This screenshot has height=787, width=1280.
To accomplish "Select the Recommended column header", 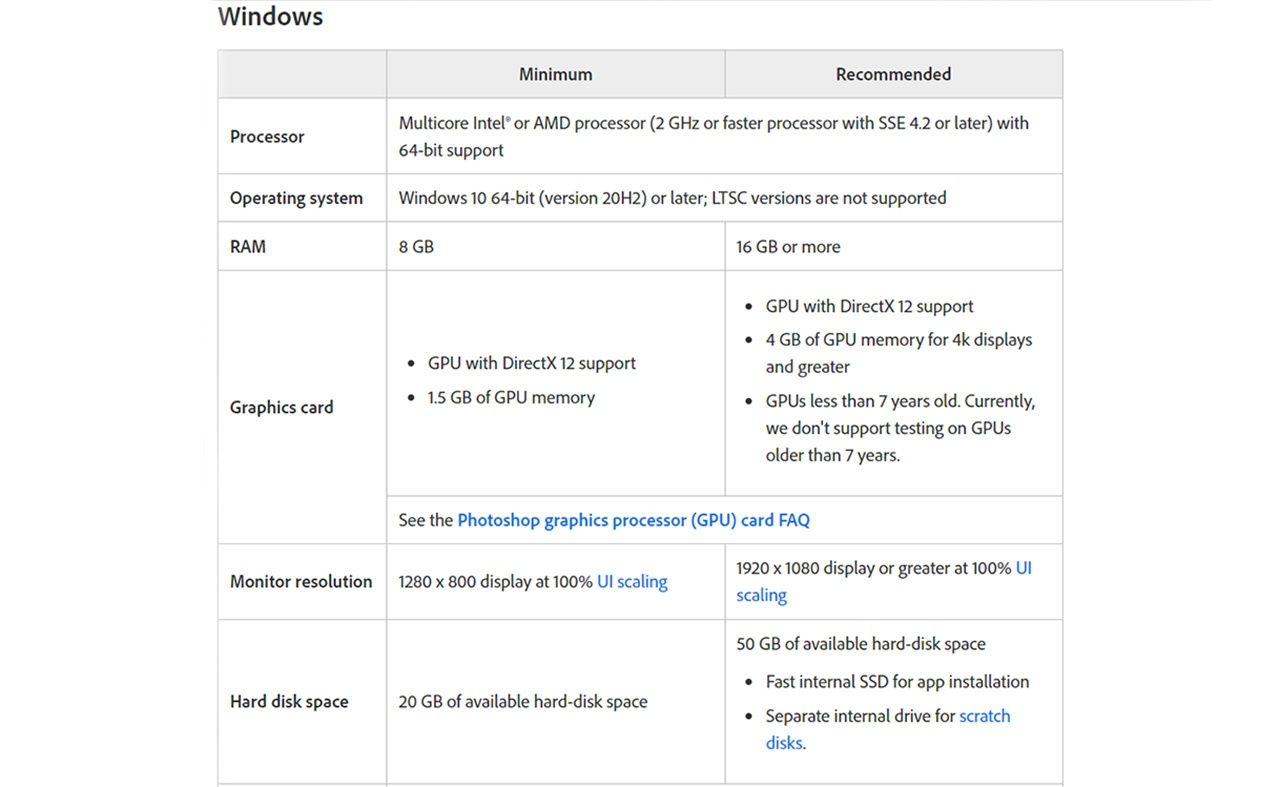I will (893, 74).
